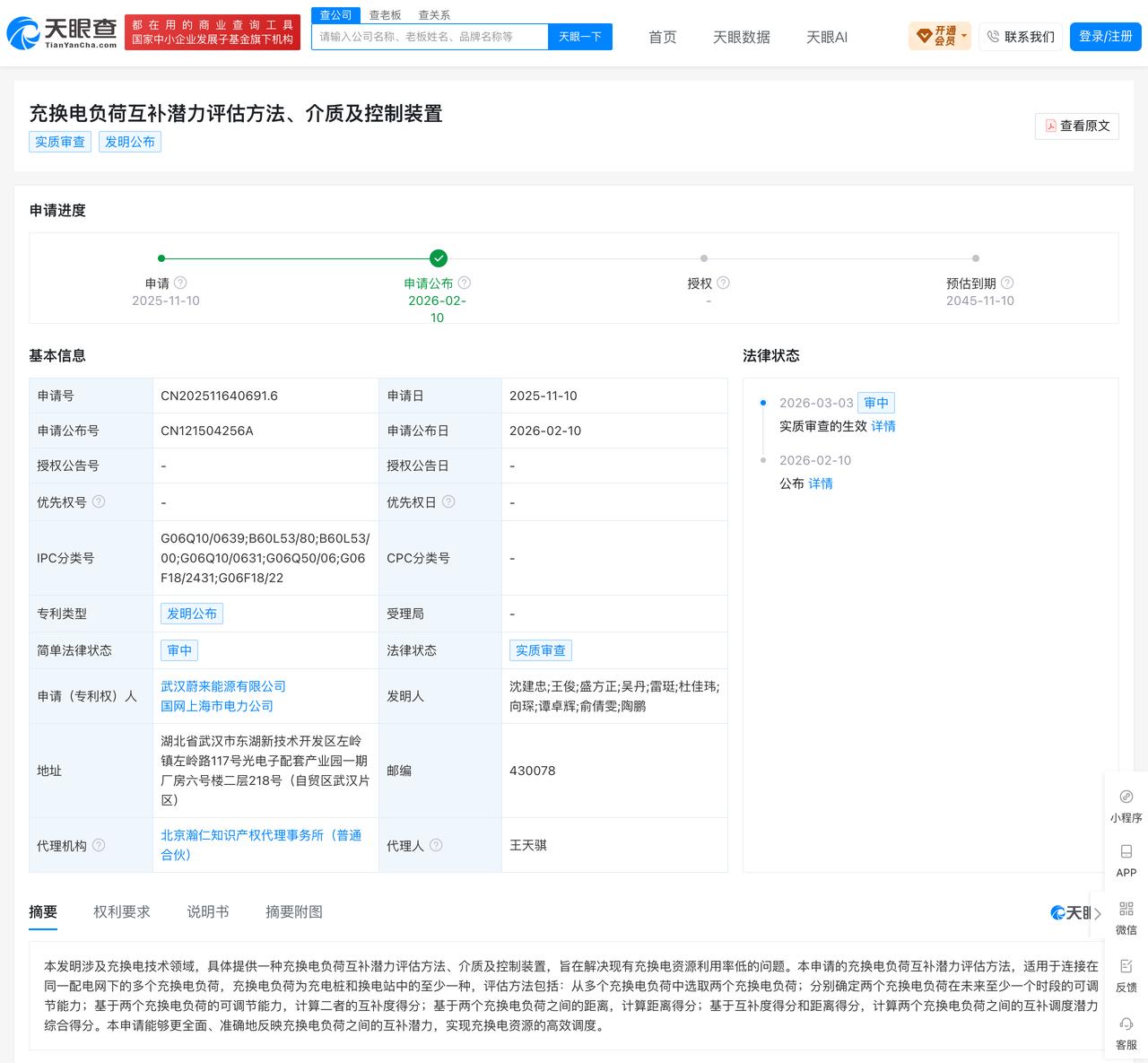Select postal code 430078
This screenshot has height=1063, width=1148.
click(x=533, y=771)
